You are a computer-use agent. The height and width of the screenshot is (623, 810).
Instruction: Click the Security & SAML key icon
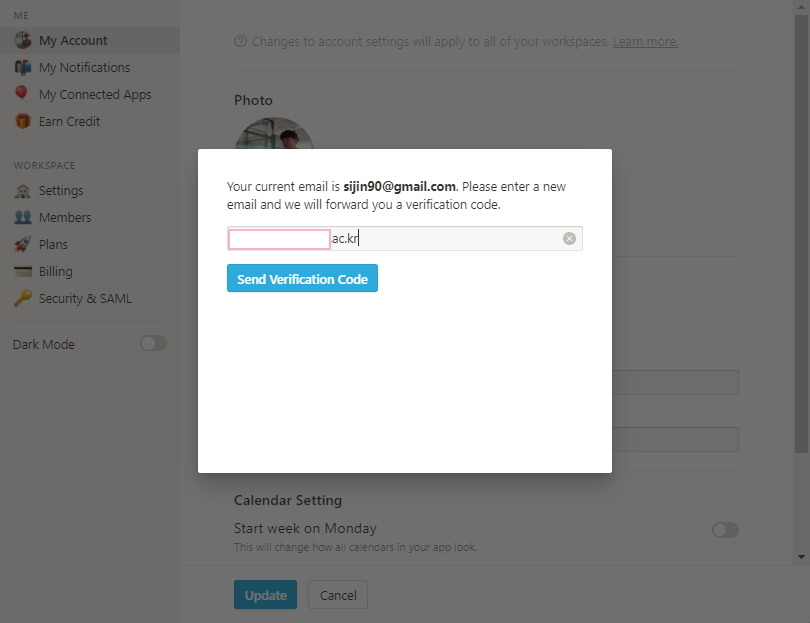pos(22,298)
